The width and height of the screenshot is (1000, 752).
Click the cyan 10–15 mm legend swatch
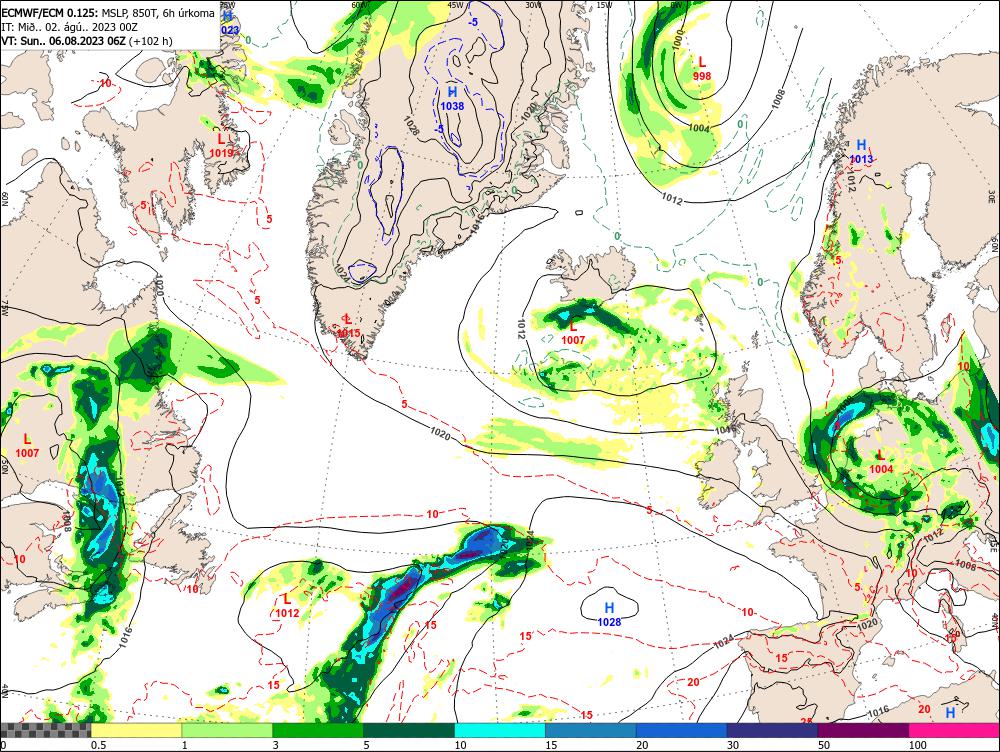tap(500, 730)
